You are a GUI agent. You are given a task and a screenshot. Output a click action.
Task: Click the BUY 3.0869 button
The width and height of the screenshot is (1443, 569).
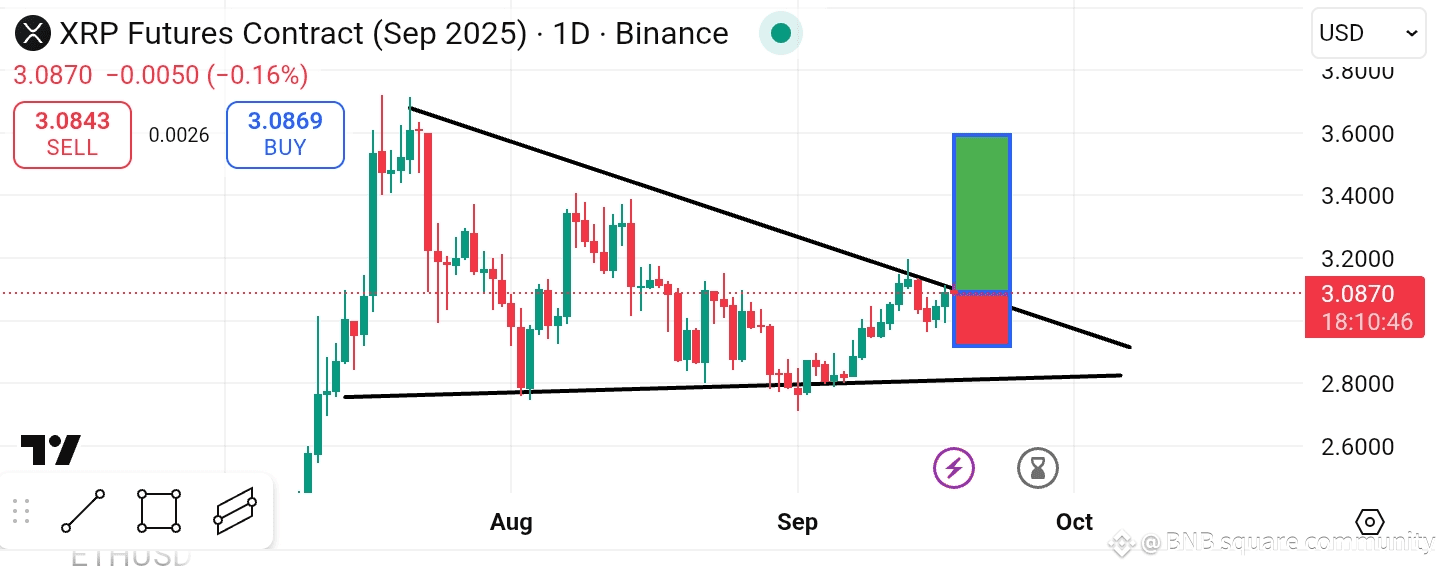285,134
